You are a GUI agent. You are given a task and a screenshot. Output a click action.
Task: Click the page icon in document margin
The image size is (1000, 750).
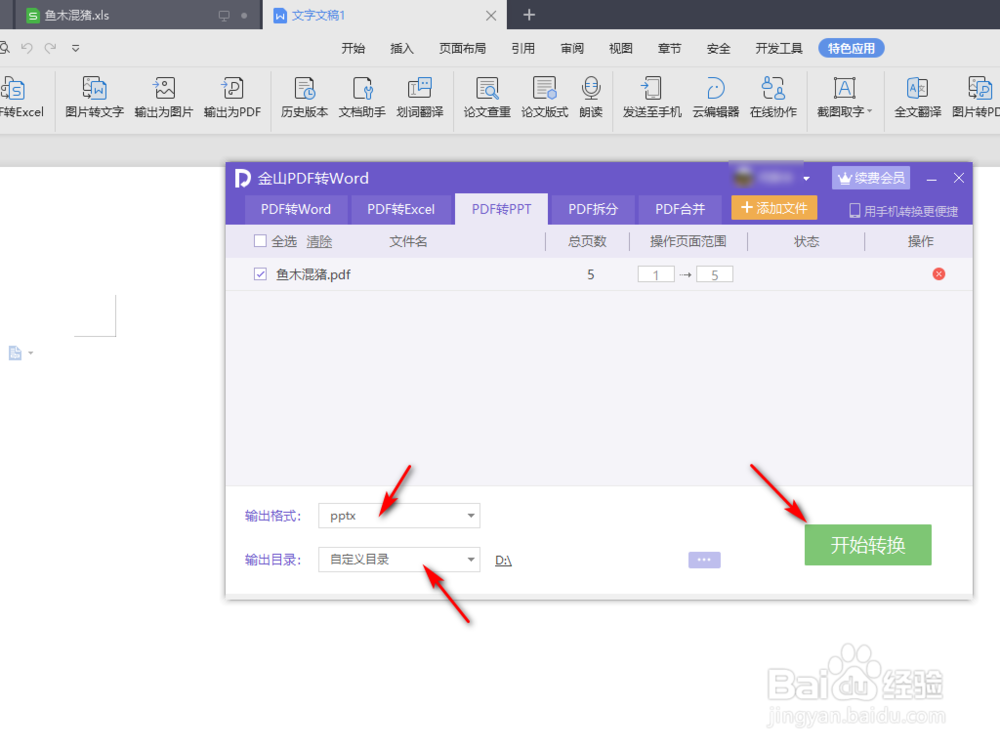tap(15, 353)
